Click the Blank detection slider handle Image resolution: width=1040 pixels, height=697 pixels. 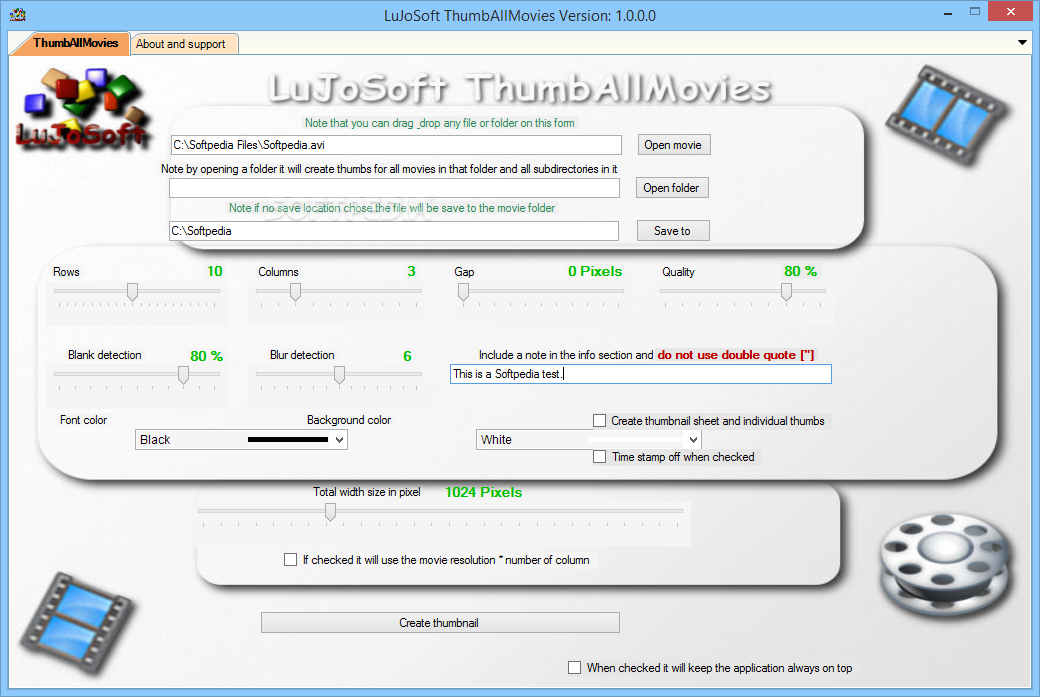[183, 375]
